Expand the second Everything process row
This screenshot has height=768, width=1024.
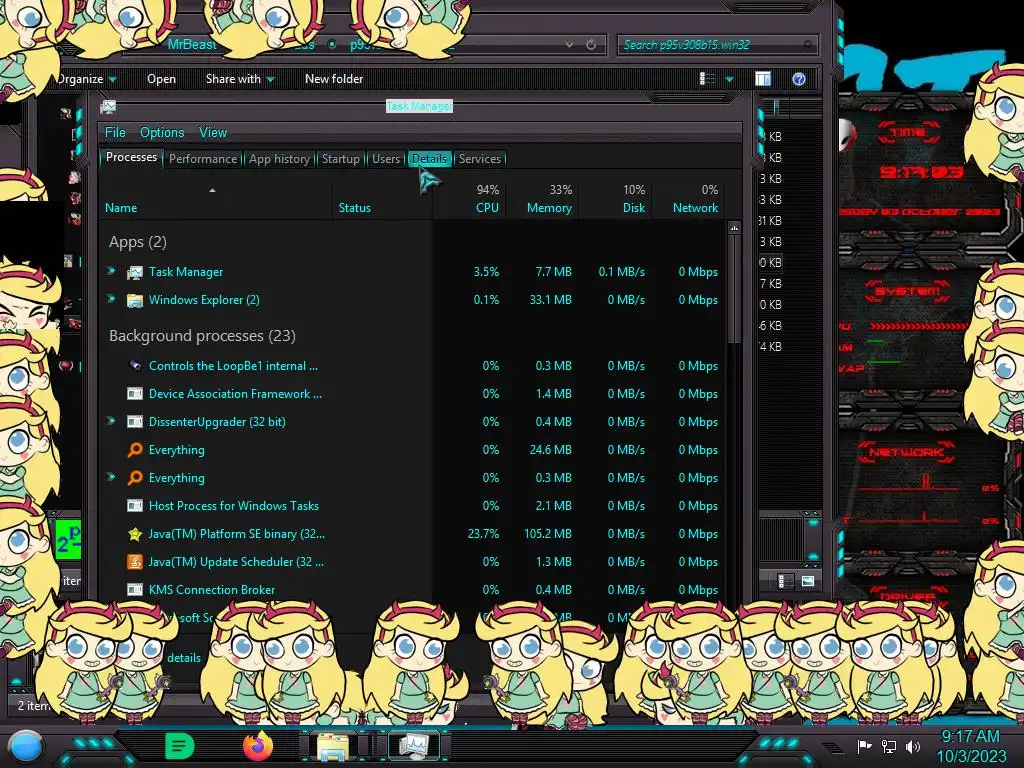(112, 477)
